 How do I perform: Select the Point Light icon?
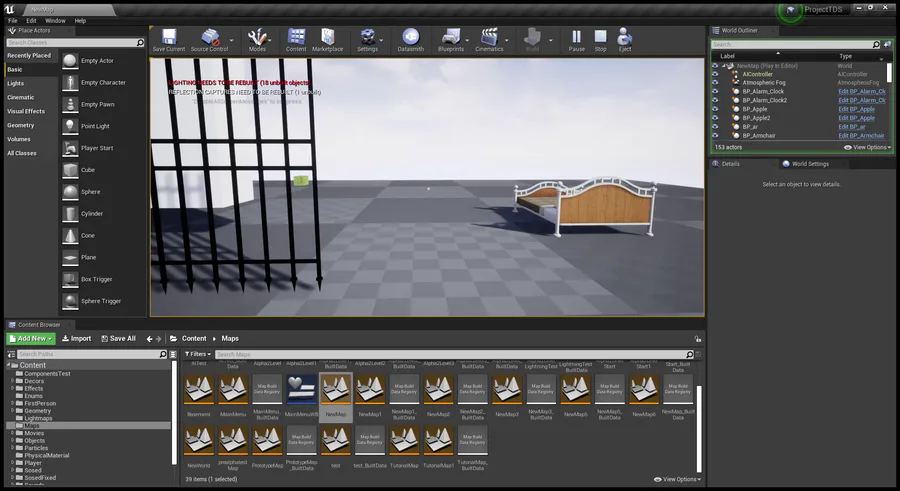click(70, 126)
